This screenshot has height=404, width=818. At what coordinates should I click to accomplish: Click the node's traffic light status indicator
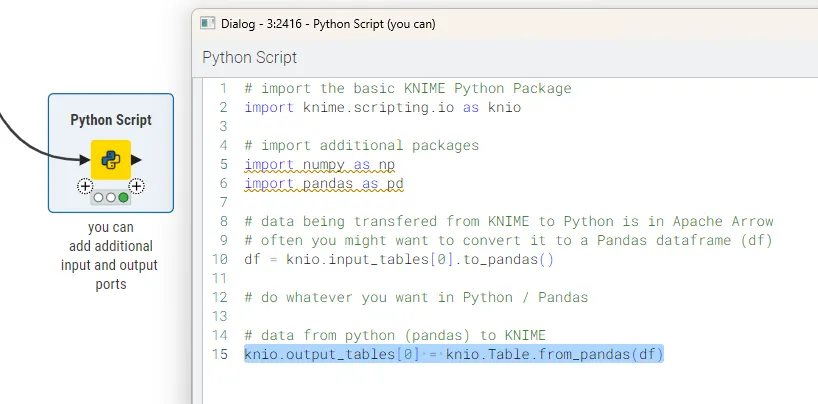[x=111, y=198]
